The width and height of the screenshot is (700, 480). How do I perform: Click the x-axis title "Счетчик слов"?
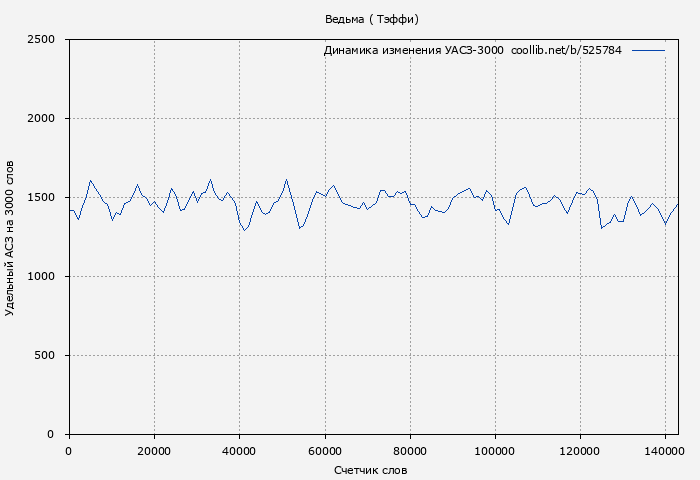371,469
